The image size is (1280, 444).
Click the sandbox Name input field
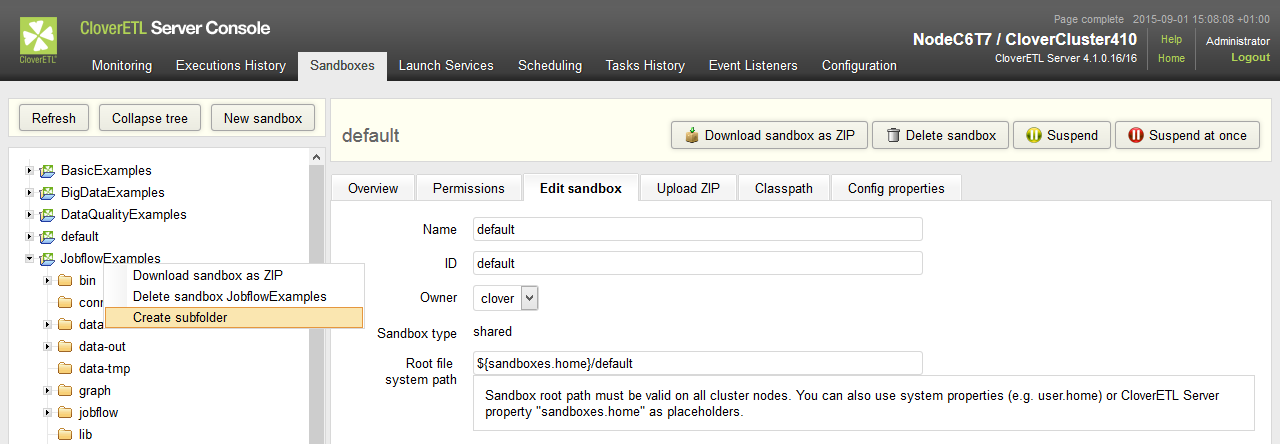point(697,229)
